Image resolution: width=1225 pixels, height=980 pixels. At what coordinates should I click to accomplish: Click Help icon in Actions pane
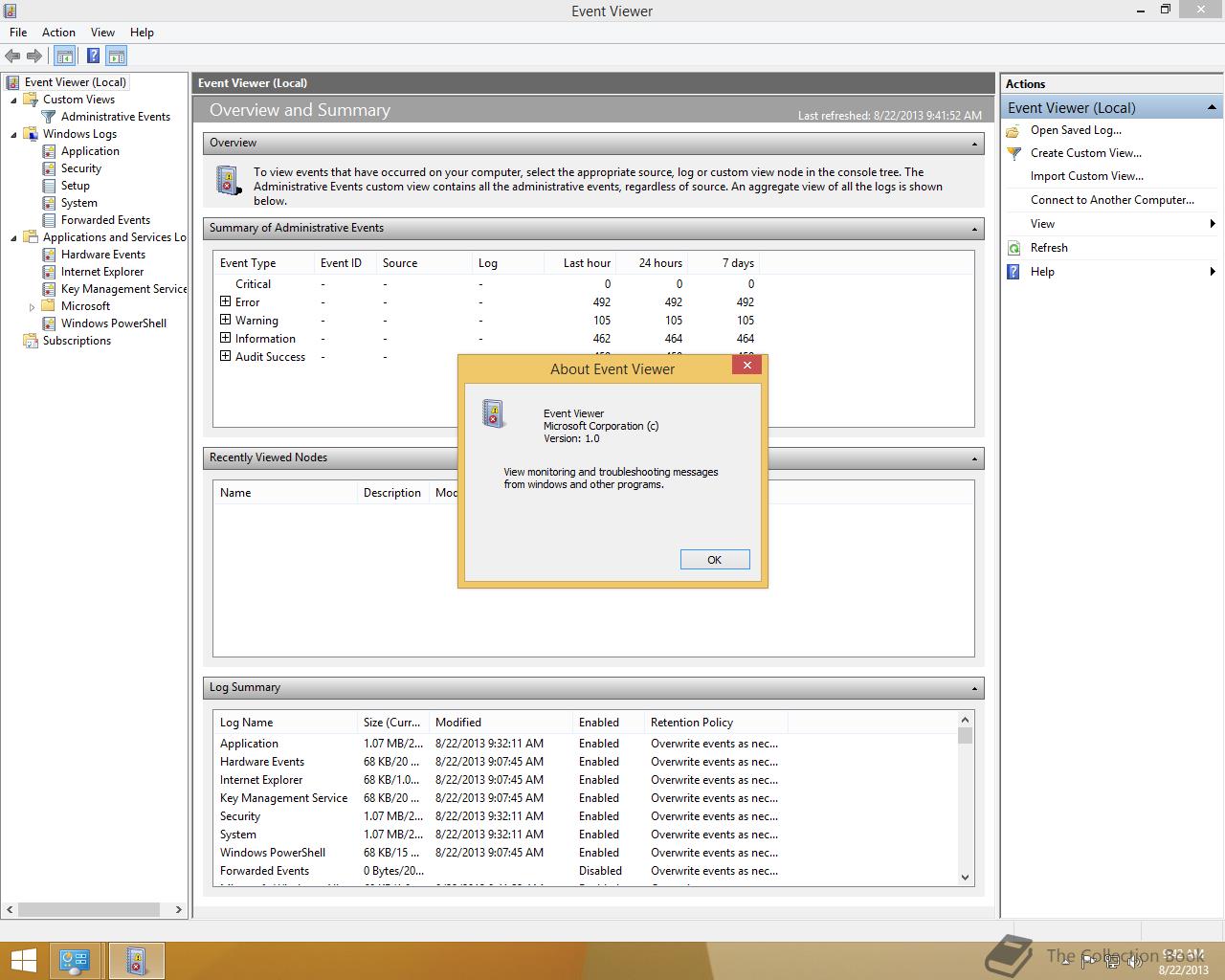[x=1014, y=272]
